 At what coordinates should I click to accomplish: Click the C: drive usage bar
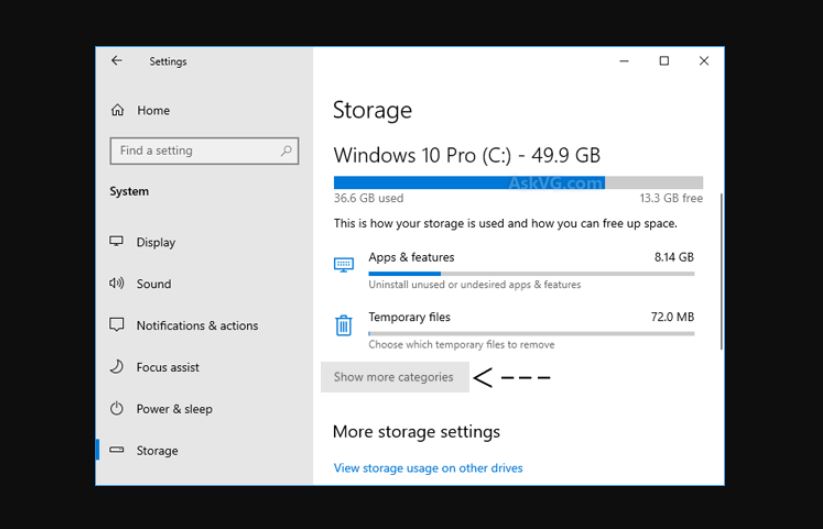tap(518, 183)
